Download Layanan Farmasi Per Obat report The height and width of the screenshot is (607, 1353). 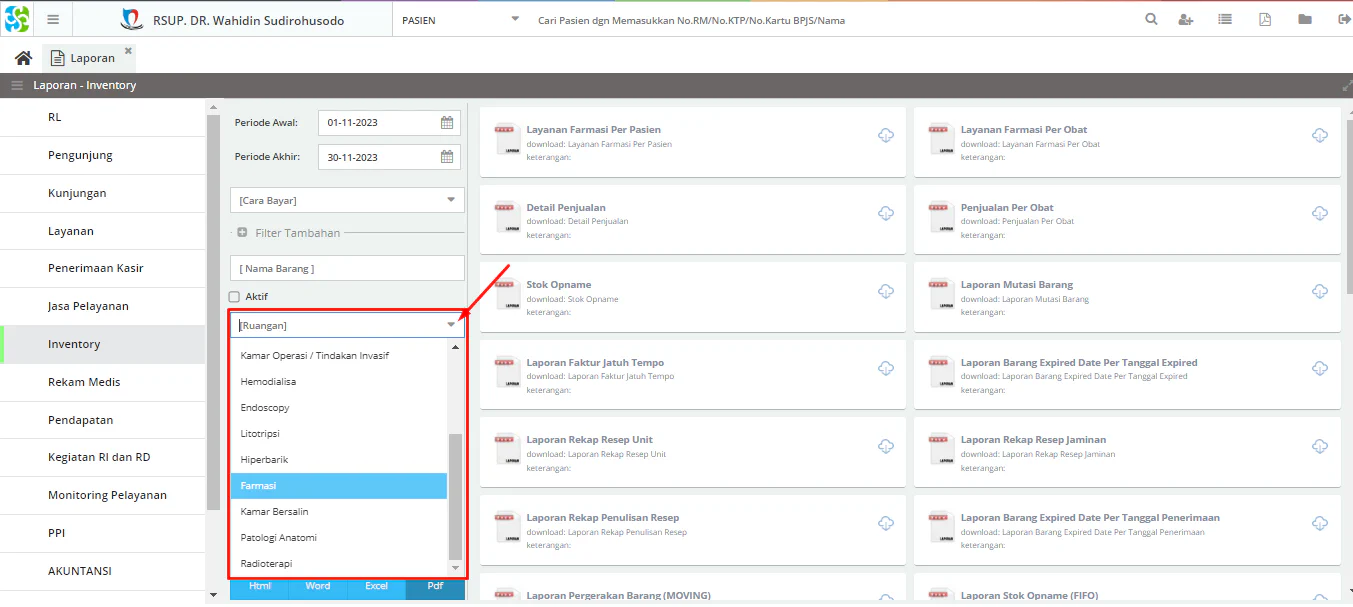pos(1319,136)
